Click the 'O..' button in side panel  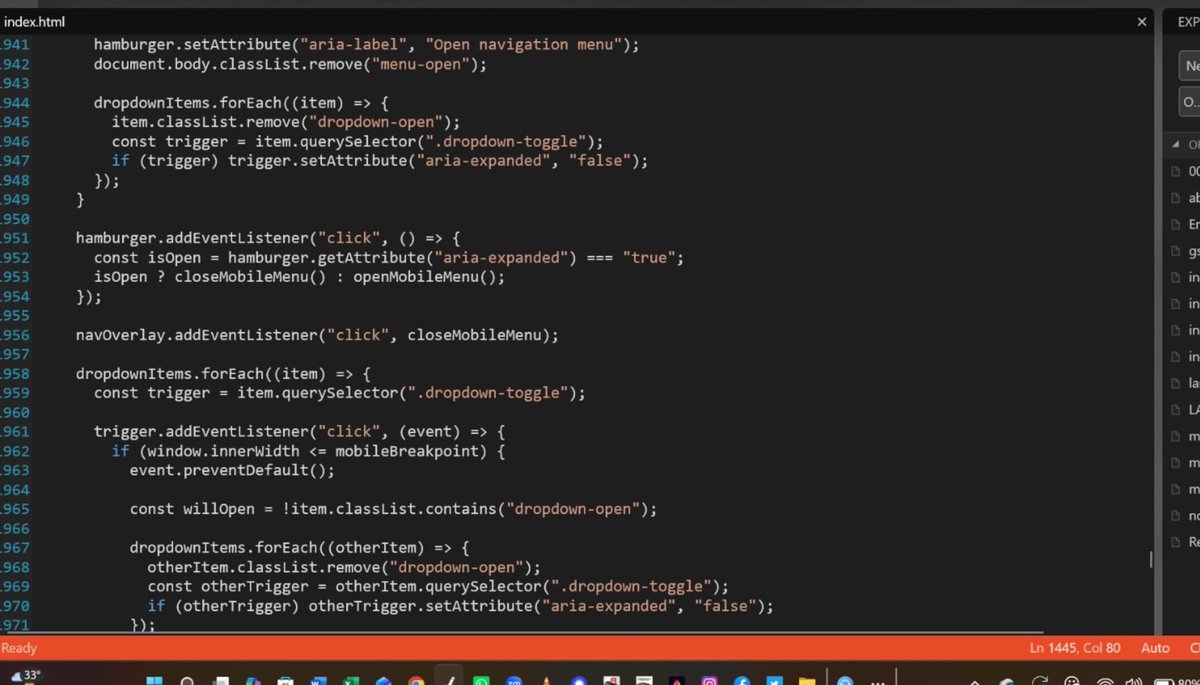coord(1190,102)
